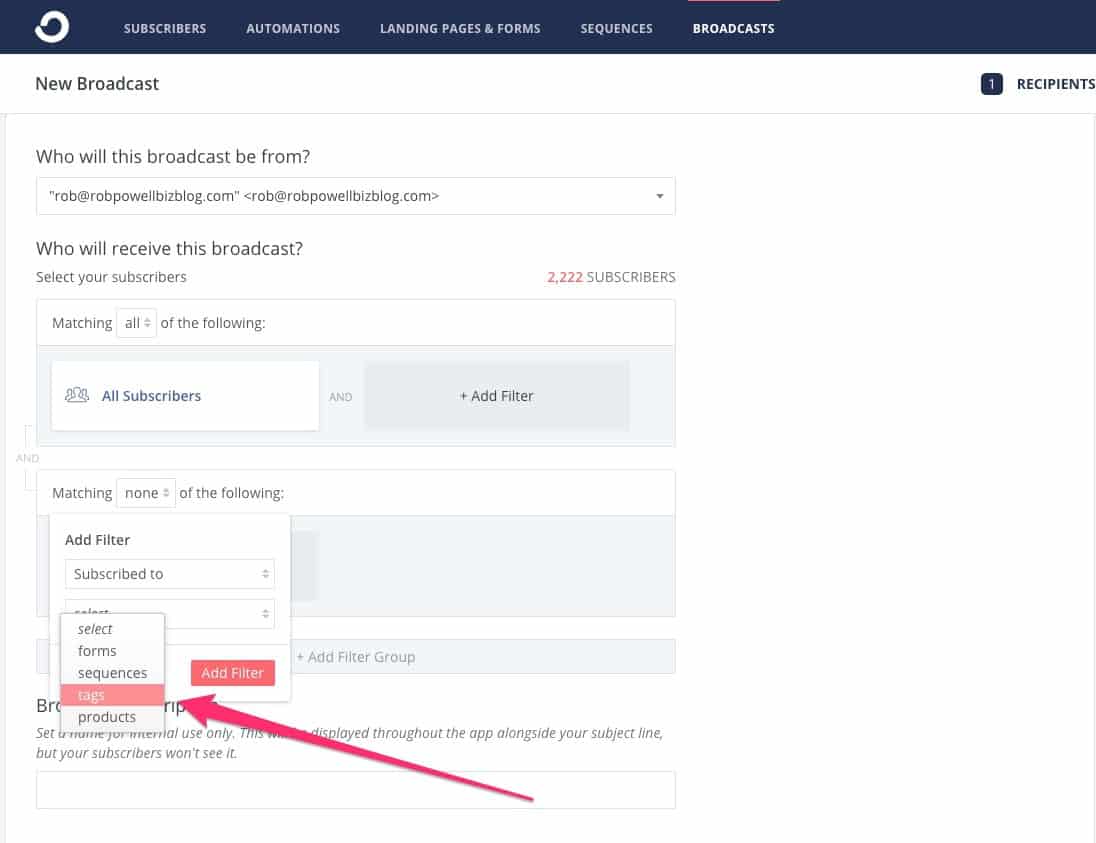The image size is (1096, 843).
Task: Go to the Automations section
Action: pos(293,28)
